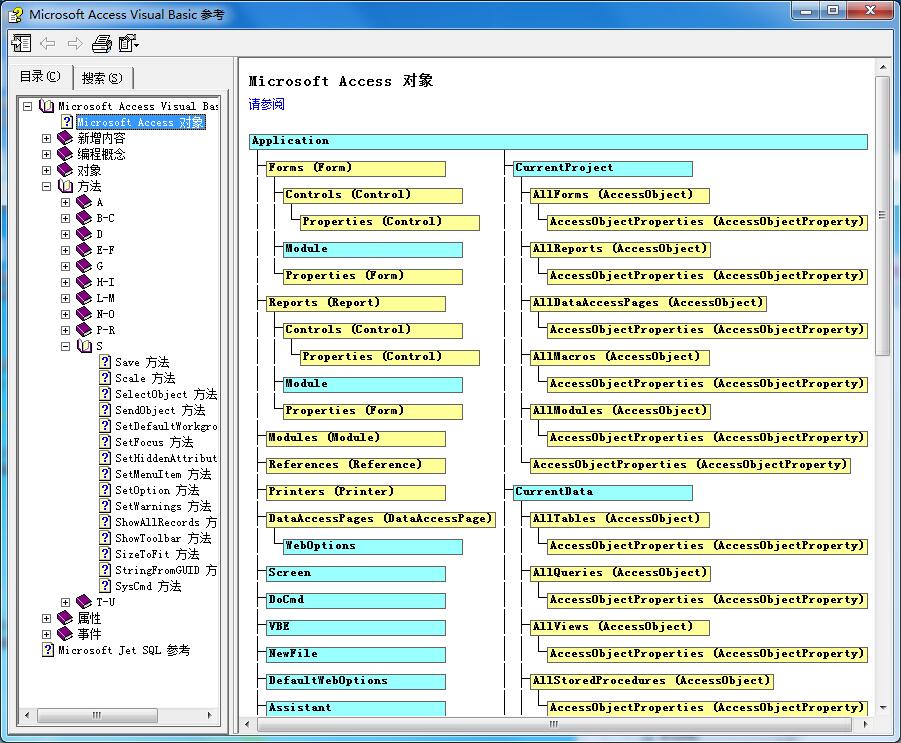Open the CurrentData object box
This screenshot has width=901, height=743.
click(603, 492)
